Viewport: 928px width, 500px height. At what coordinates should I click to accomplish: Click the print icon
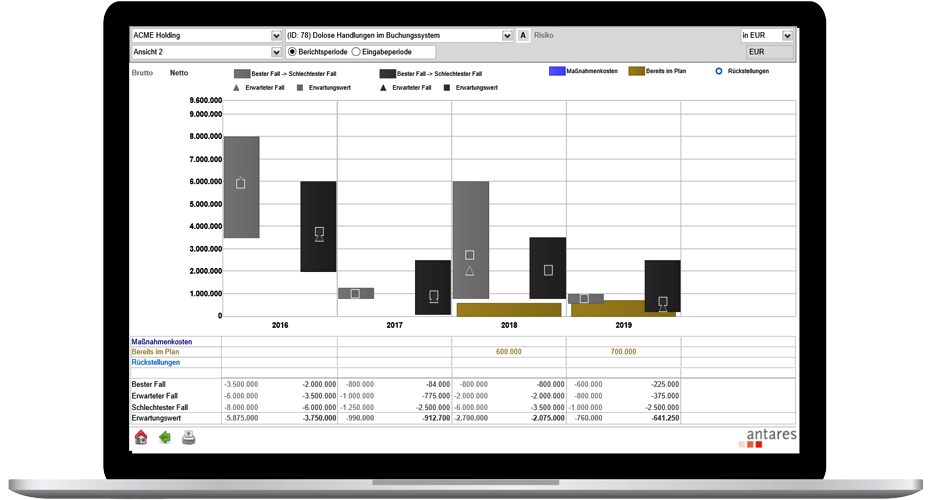pos(188,437)
